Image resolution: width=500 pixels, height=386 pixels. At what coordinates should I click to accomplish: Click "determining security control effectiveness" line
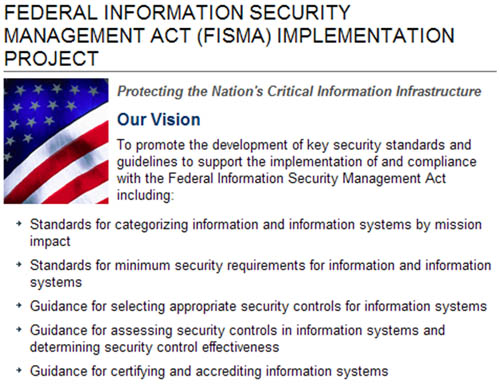pos(154,347)
